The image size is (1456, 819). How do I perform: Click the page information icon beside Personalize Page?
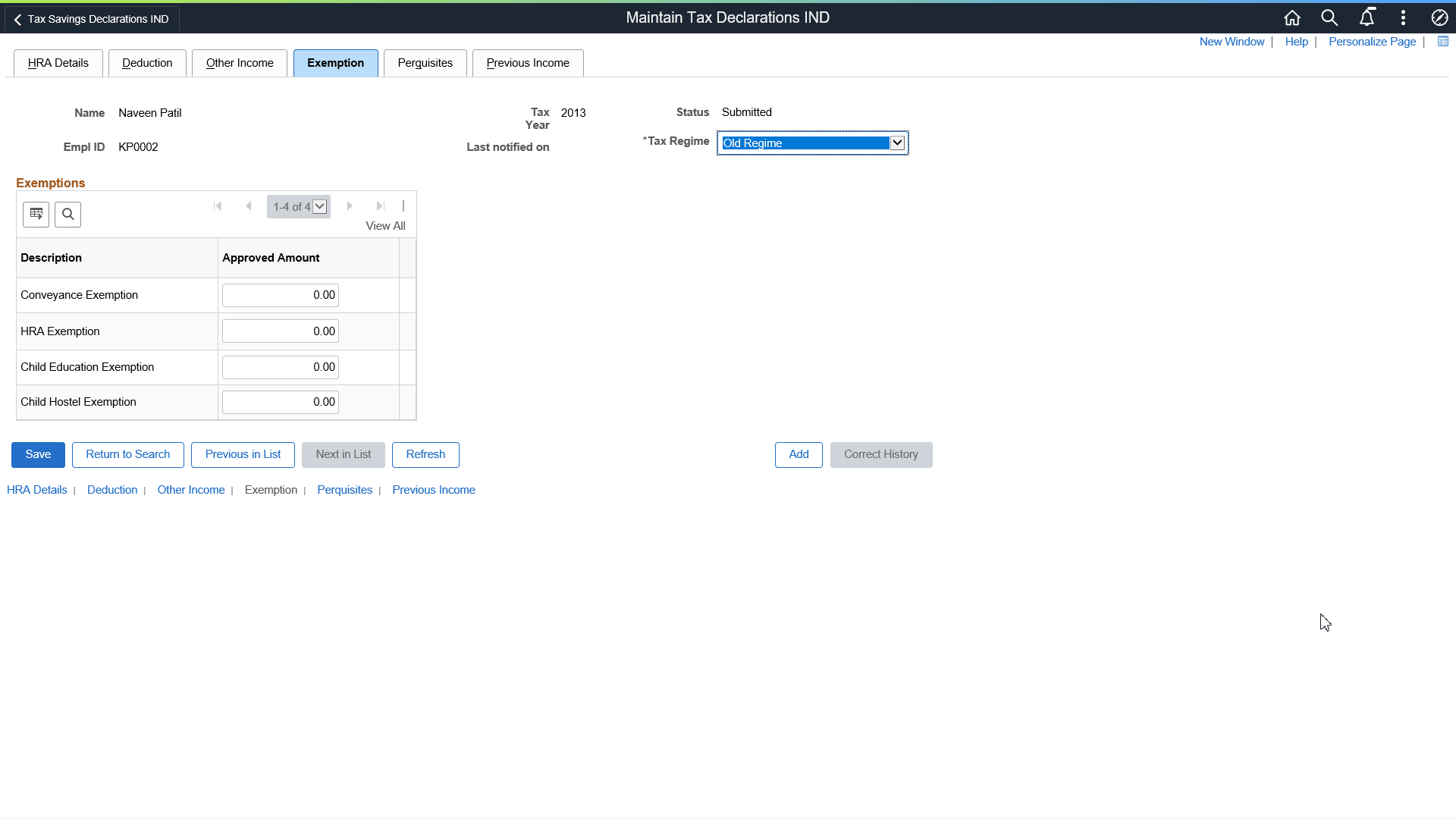(1443, 42)
